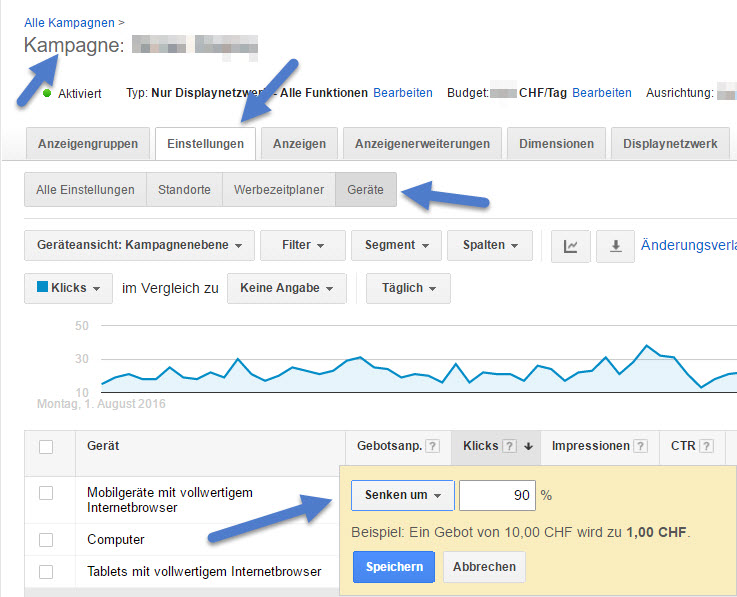737x597 pixels.
Task: Click help icon next to CTR
Action: (706, 447)
